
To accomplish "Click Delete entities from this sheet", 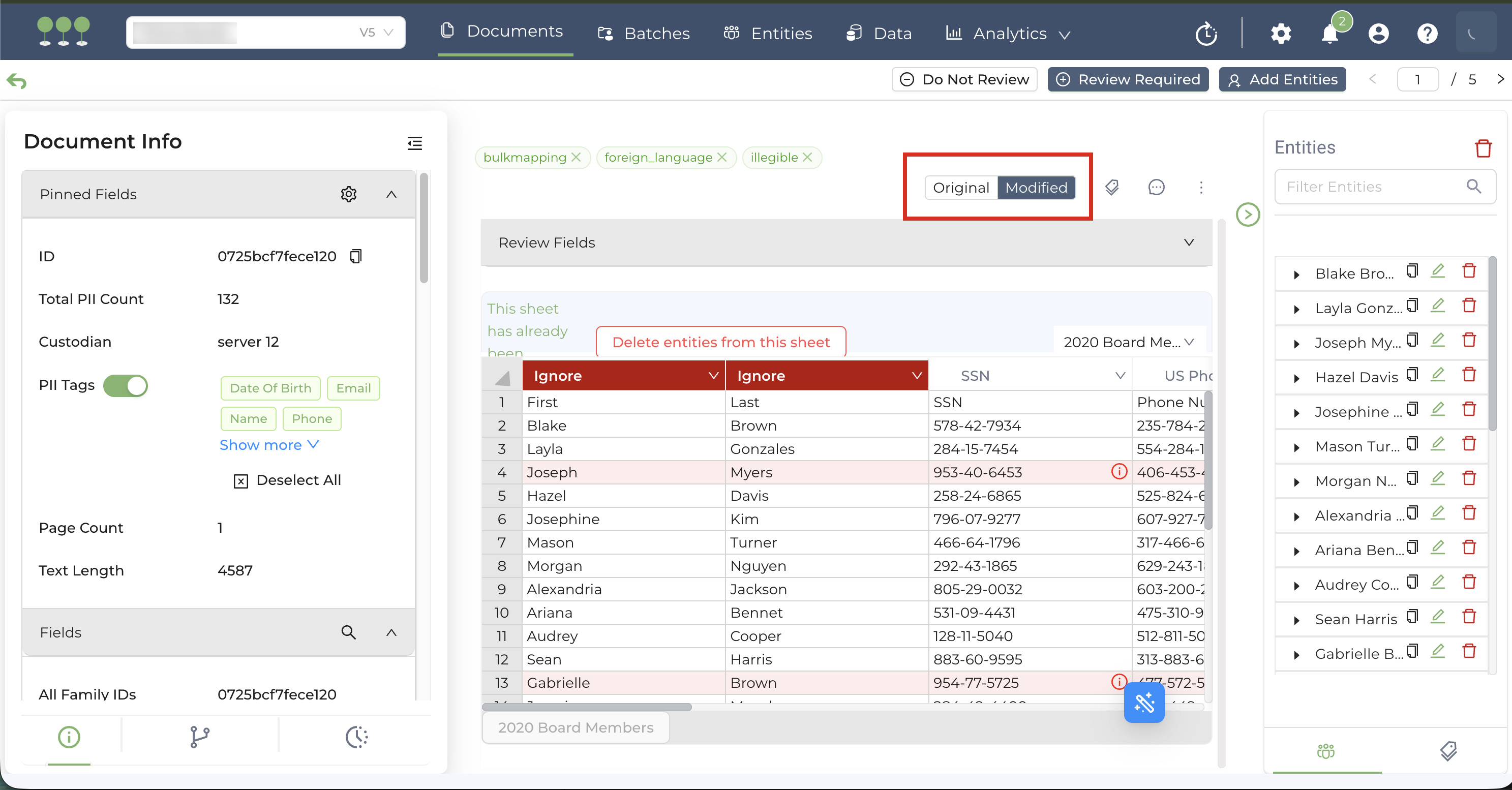I will [x=721, y=342].
